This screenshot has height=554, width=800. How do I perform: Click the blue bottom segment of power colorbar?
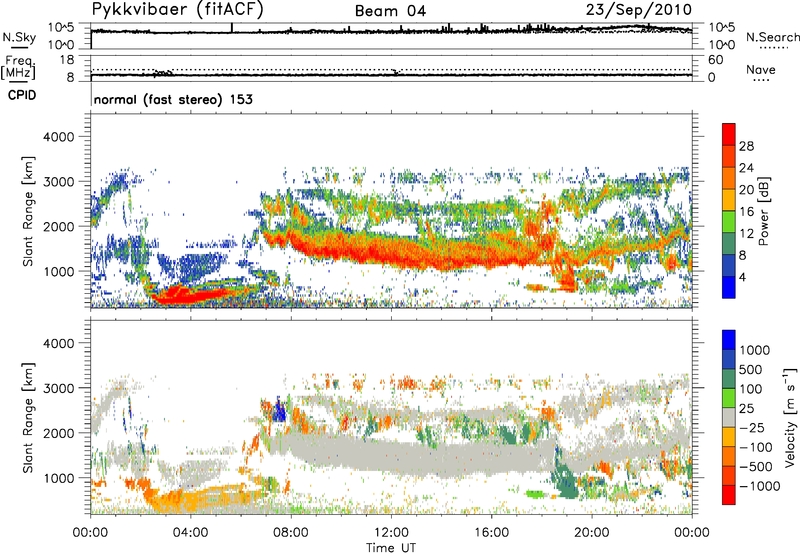tap(729, 287)
